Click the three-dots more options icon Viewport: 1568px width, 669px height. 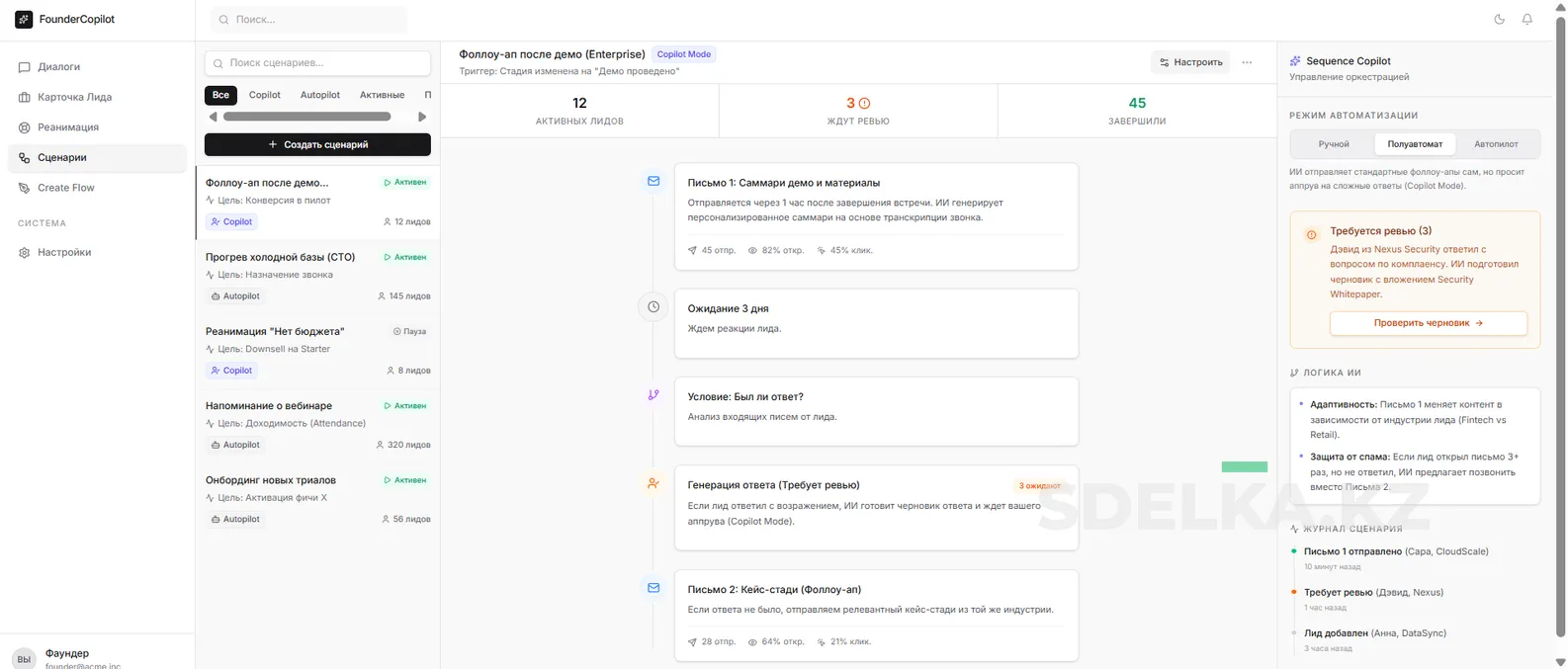pyautogui.click(x=1247, y=62)
